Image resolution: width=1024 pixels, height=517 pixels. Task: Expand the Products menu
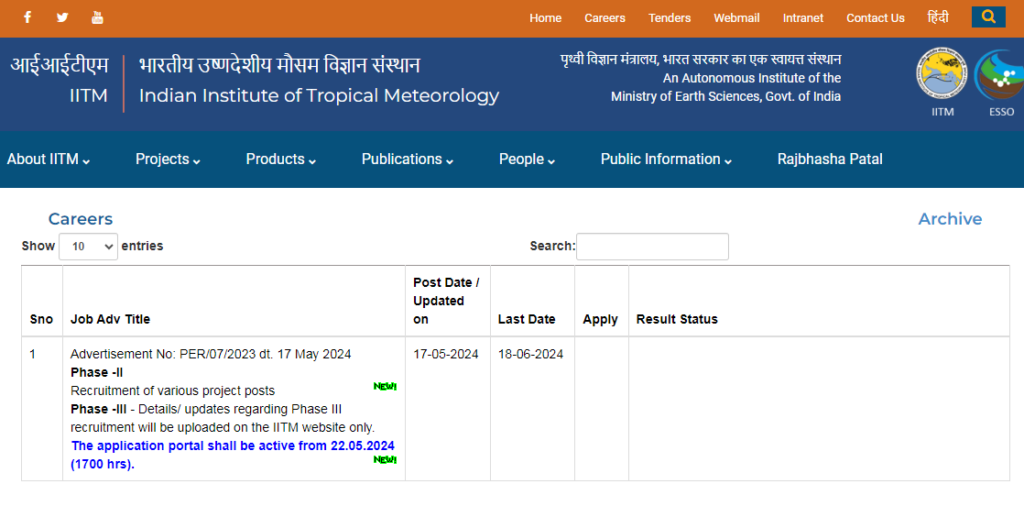(281, 159)
